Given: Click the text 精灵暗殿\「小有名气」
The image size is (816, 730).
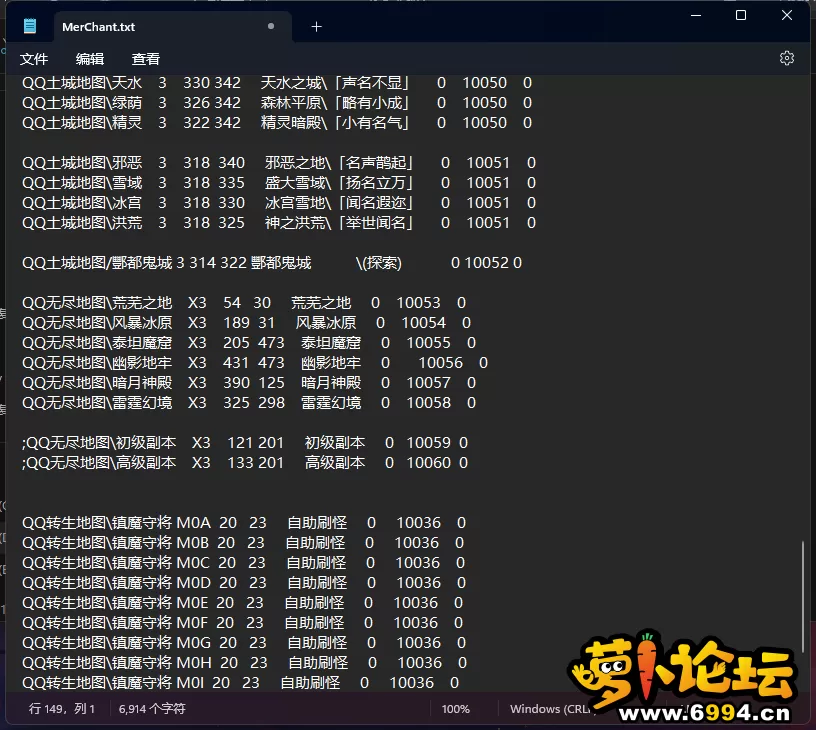Looking at the screenshot, I should click(x=335, y=123).
